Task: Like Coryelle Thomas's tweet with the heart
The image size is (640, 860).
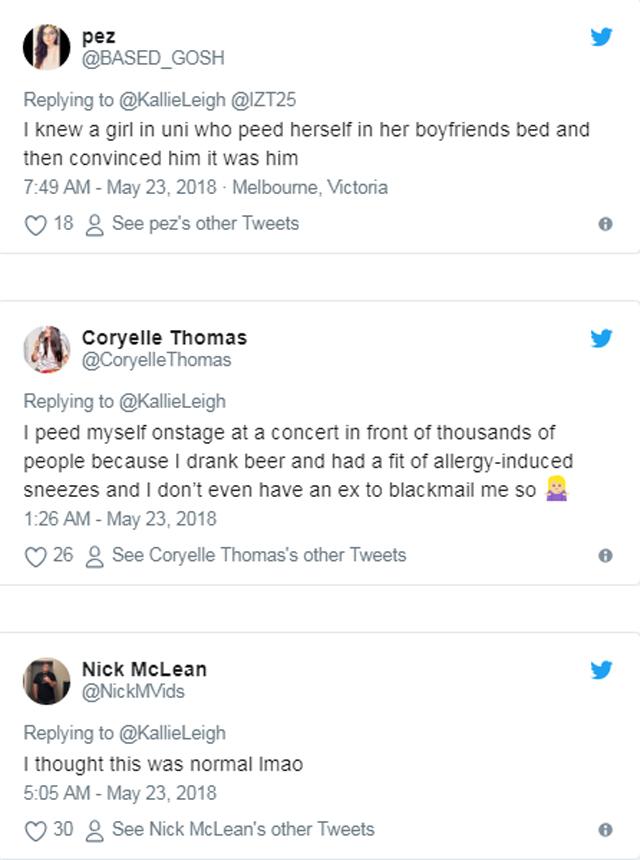Action: (x=35, y=556)
